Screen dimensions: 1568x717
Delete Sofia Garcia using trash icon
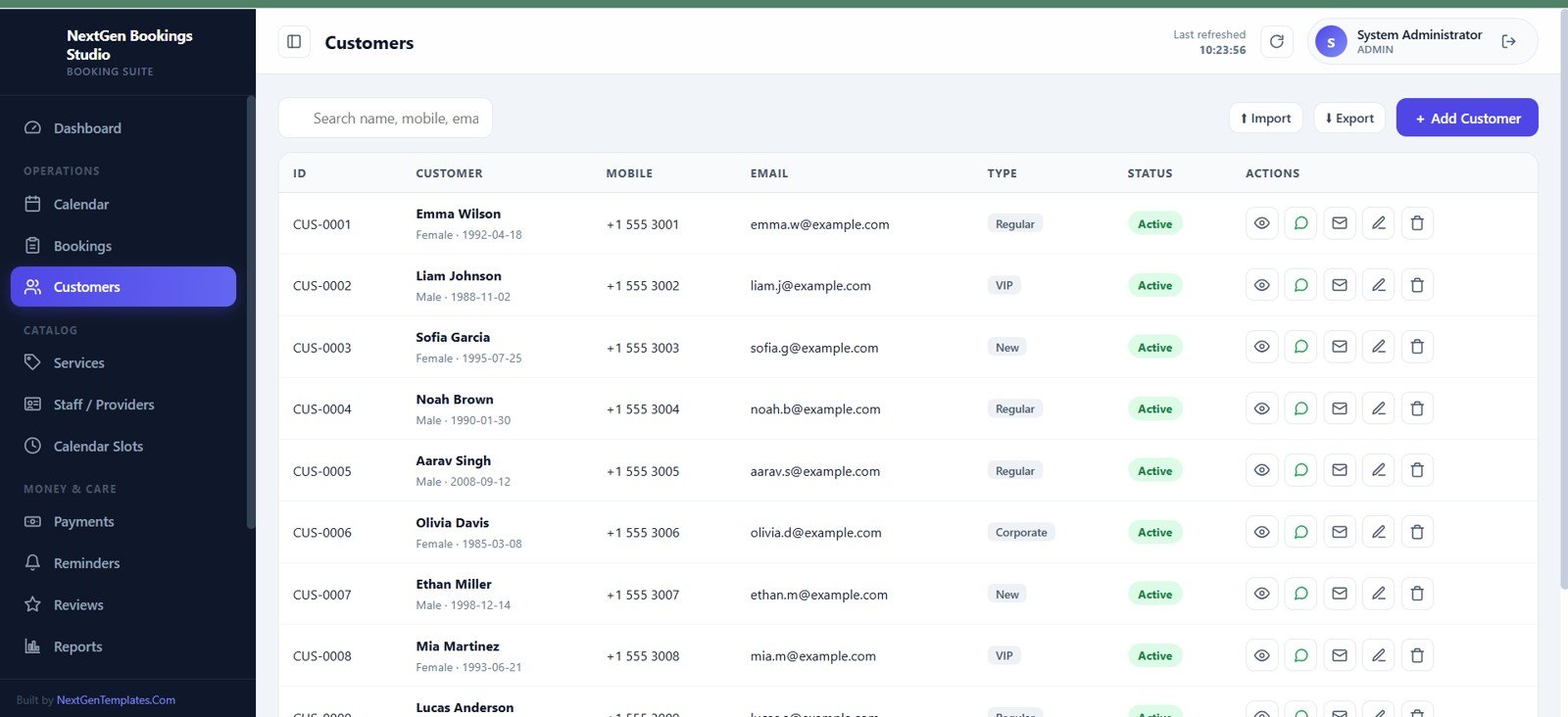tap(1417, 347)
